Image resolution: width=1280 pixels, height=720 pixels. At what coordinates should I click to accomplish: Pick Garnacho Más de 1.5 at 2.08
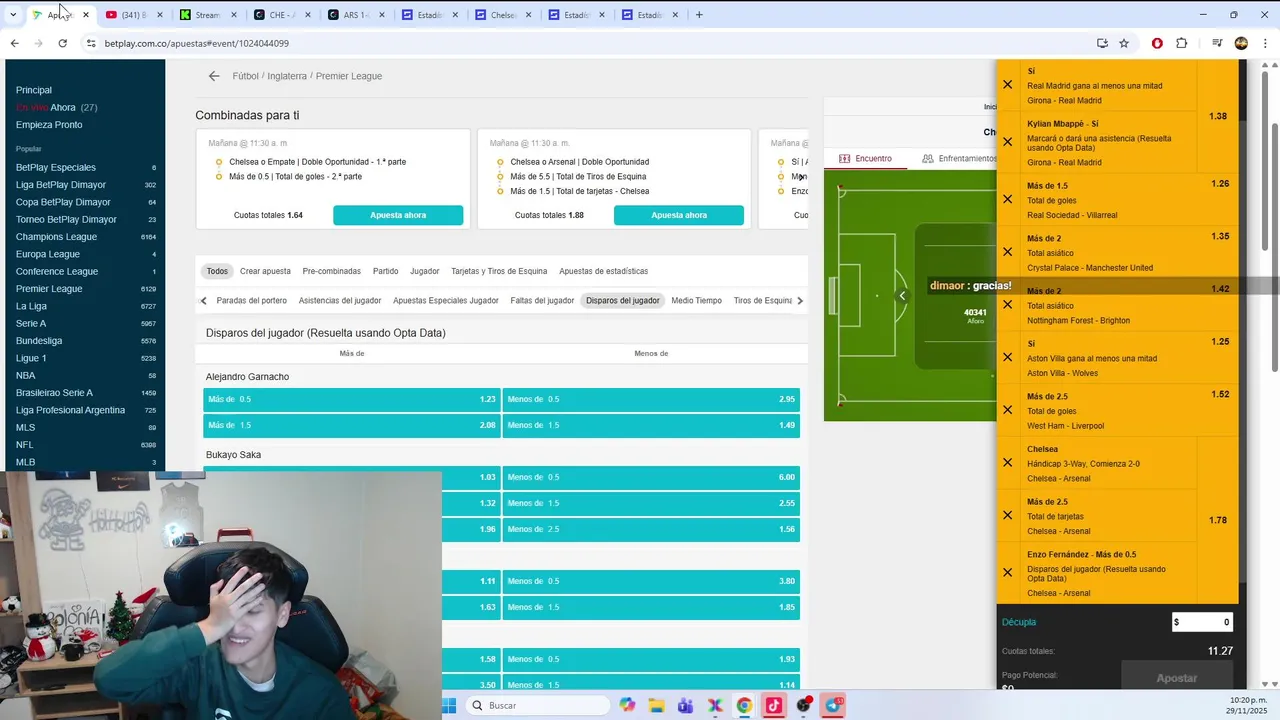coord(351,425)
